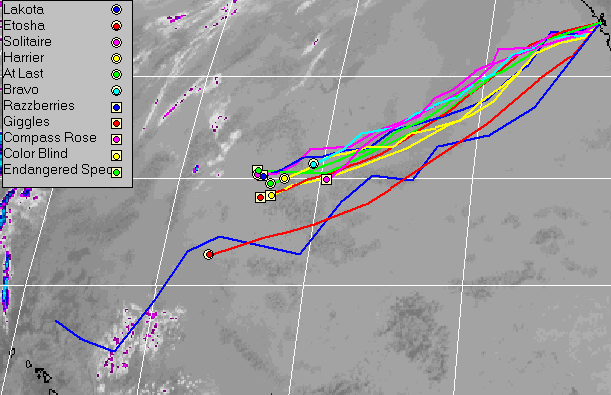Image resolution: width=611 pixels, height=395 pixels.
Task: Select Harrier's yellow circle legend icon
Action: (x=116, y=58)
